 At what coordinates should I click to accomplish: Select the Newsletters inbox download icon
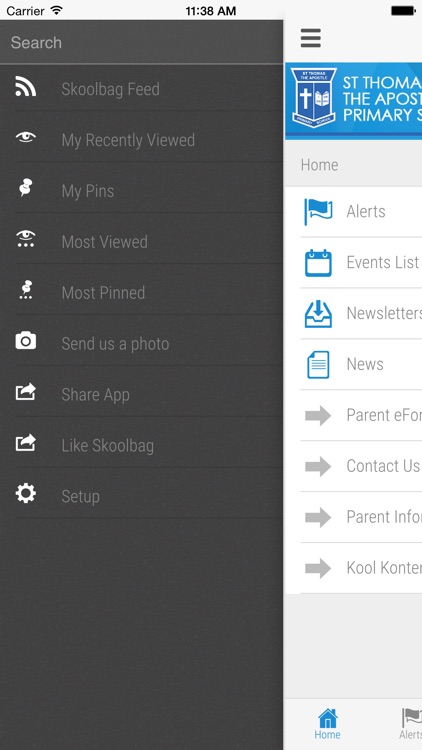(318, 314)
